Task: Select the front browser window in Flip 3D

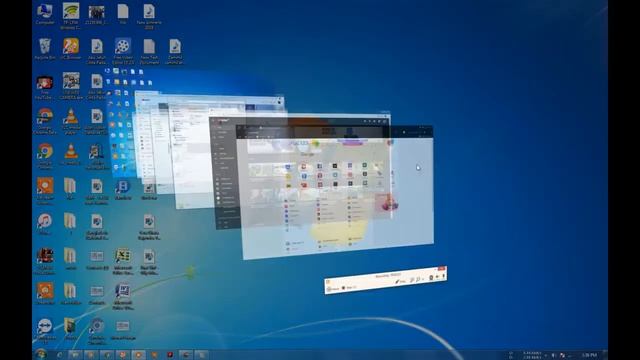Action: (x=338, y=192)
